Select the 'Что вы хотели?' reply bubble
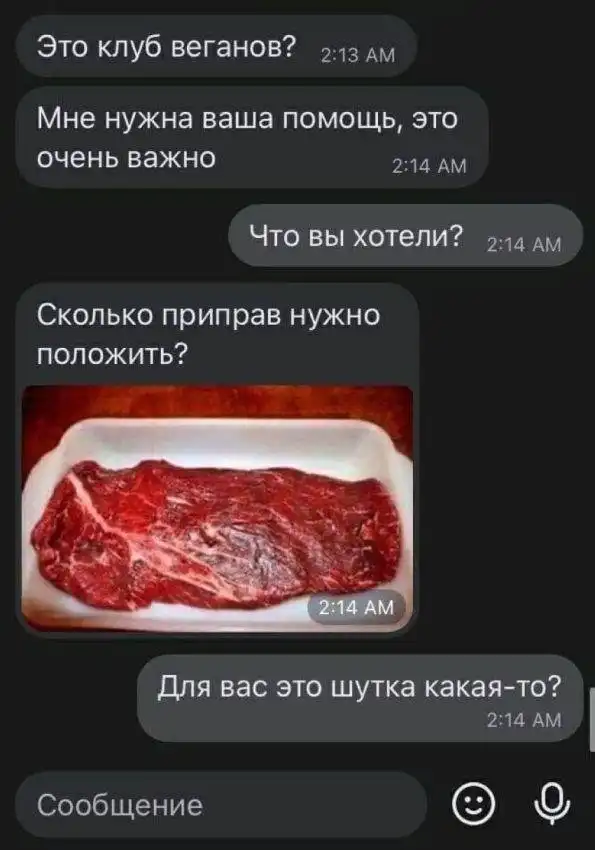This screenshot has height=850, width=595. 405,236
